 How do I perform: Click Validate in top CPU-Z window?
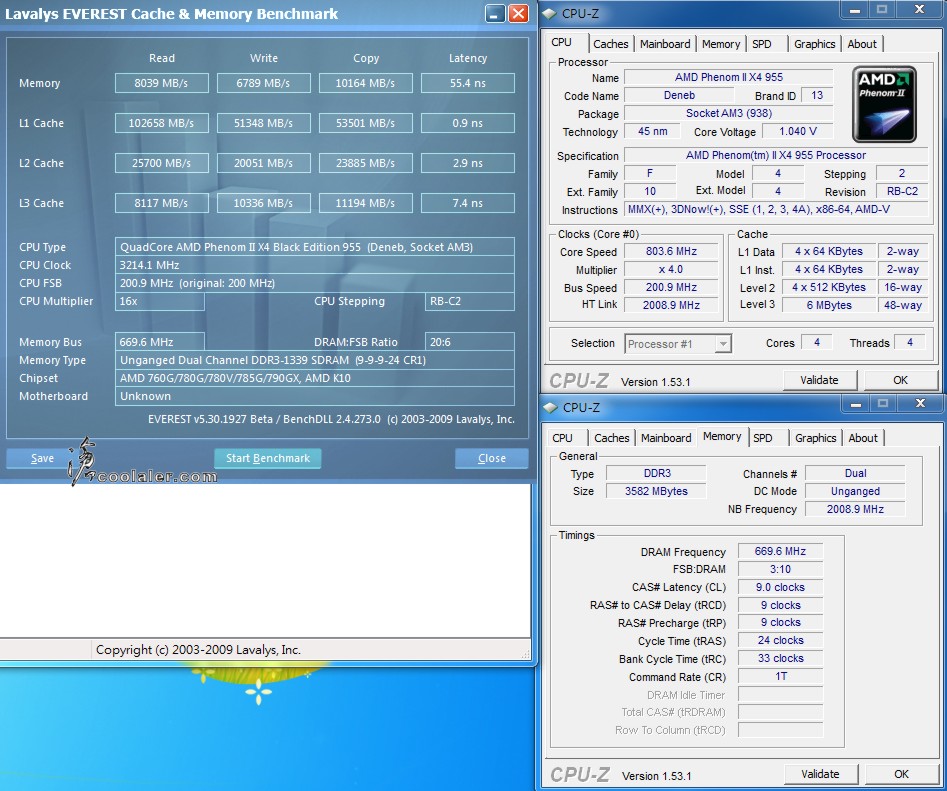tap(820, 380)
